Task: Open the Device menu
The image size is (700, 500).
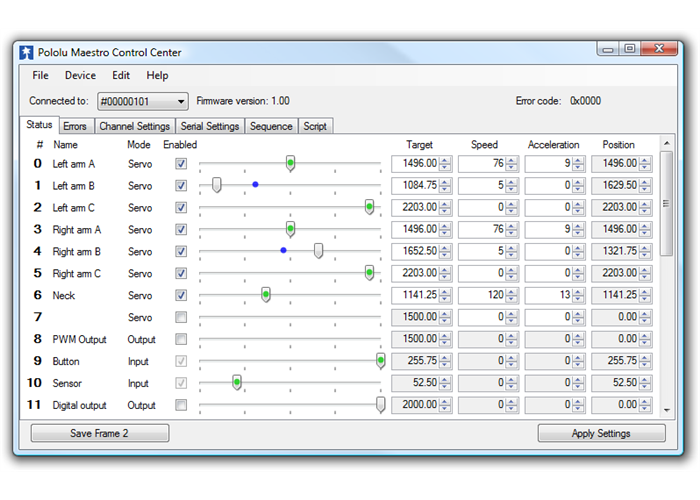Action: 80,75
